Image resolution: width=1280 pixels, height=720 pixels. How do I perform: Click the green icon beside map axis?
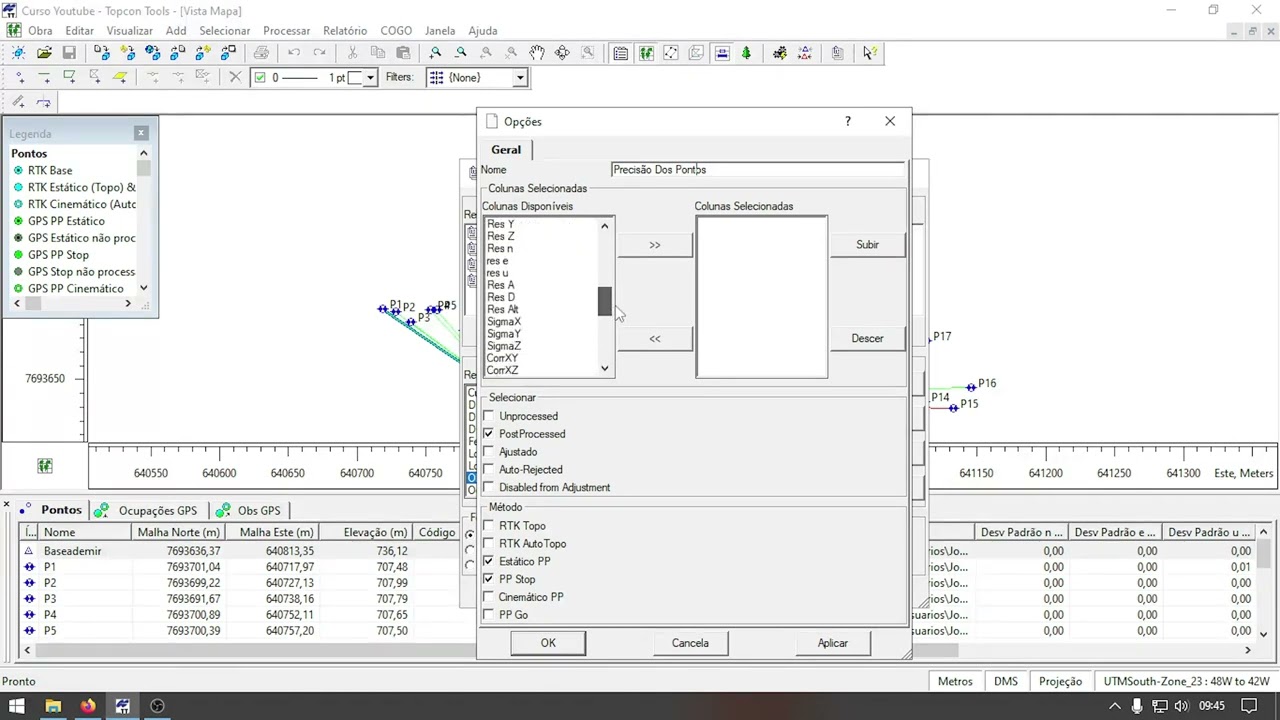click(x=45, y=466)
